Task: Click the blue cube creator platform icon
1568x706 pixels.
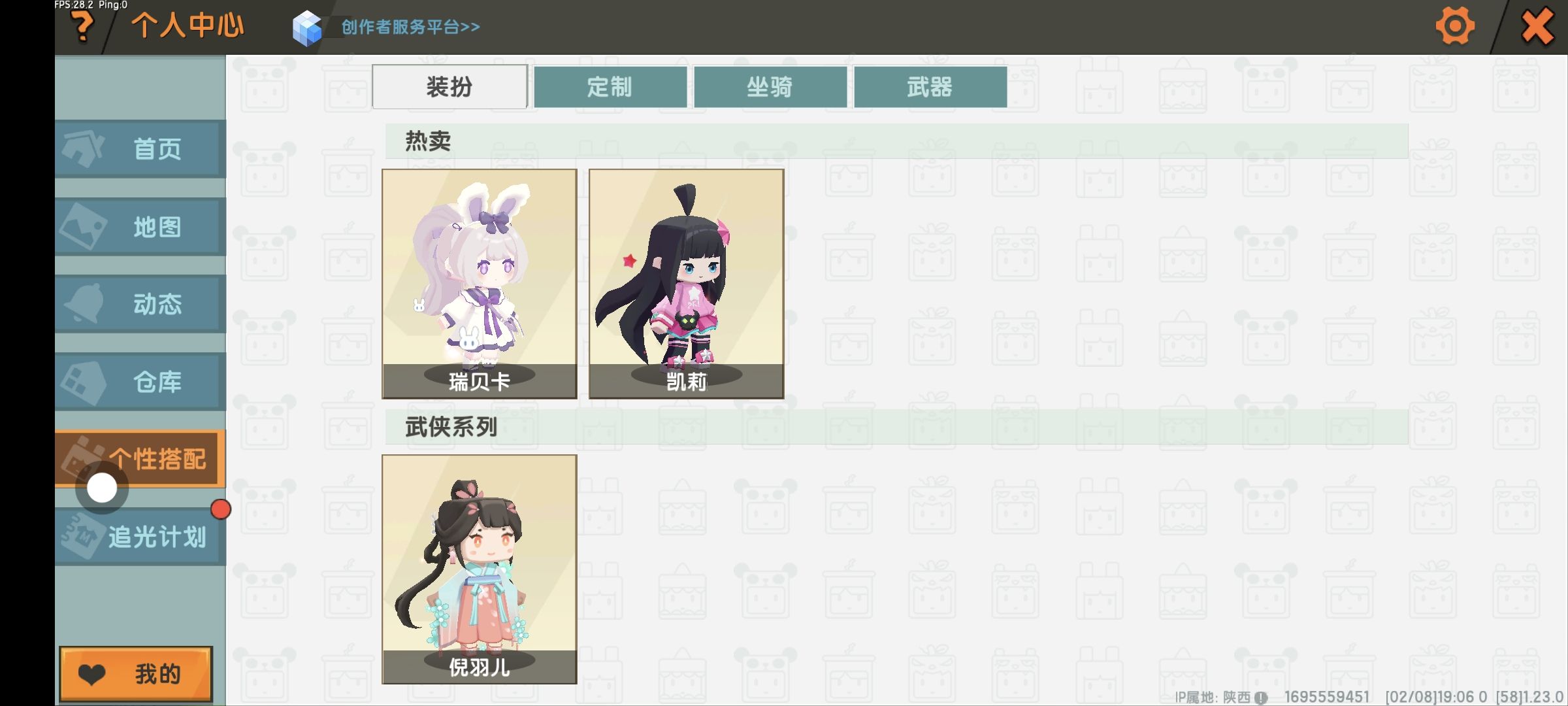Action: coord(307,28)
